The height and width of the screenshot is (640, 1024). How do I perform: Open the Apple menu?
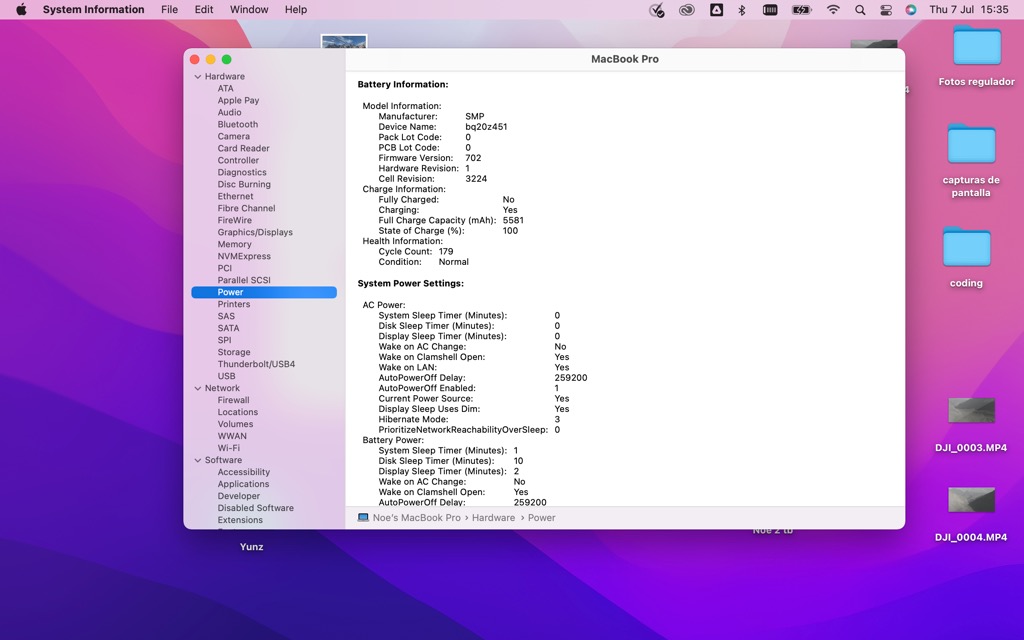pyautogui.click(x=21, y=10)
